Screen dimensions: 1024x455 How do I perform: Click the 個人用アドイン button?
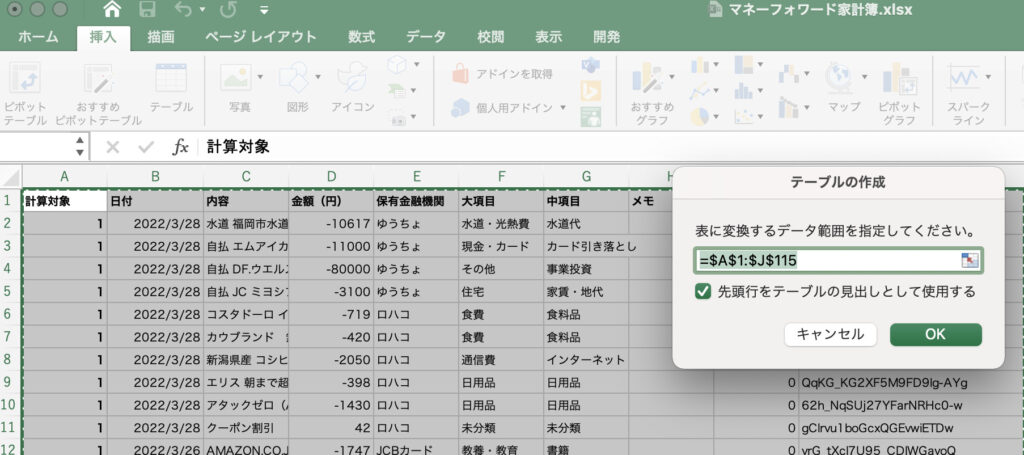(x=508, y=107)
